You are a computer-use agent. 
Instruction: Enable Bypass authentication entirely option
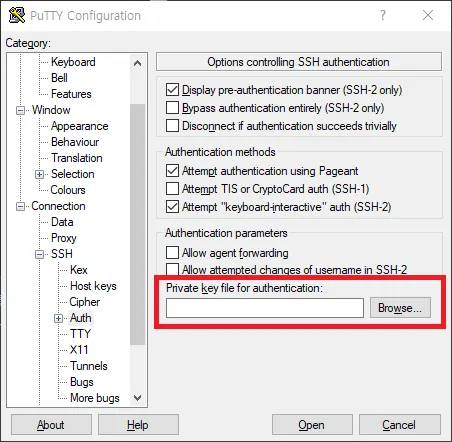172,108
